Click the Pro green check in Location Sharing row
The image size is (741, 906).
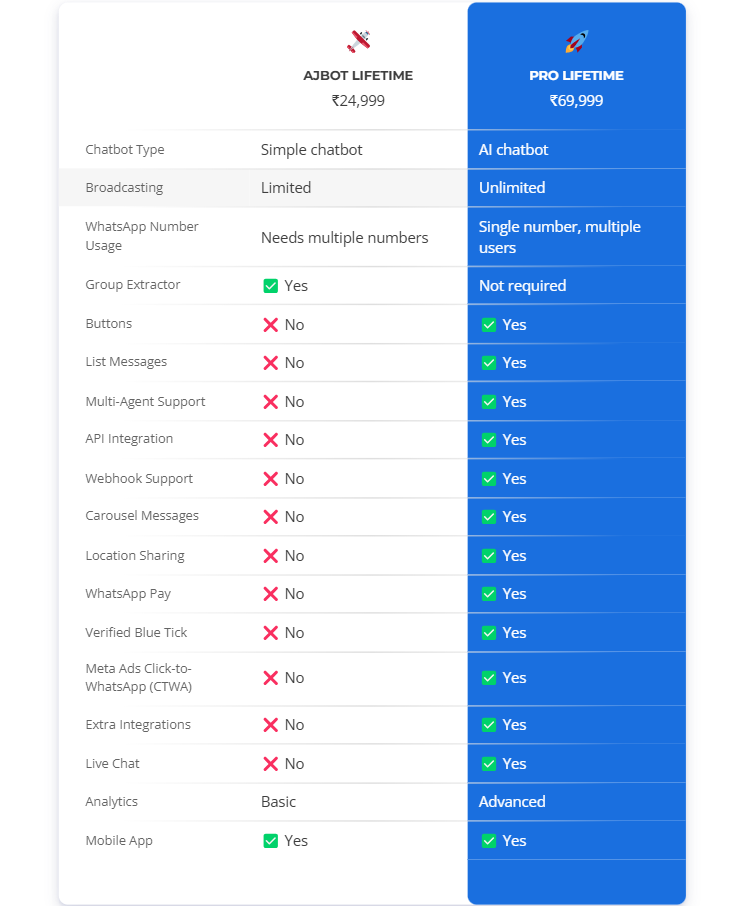coord(489,556)
